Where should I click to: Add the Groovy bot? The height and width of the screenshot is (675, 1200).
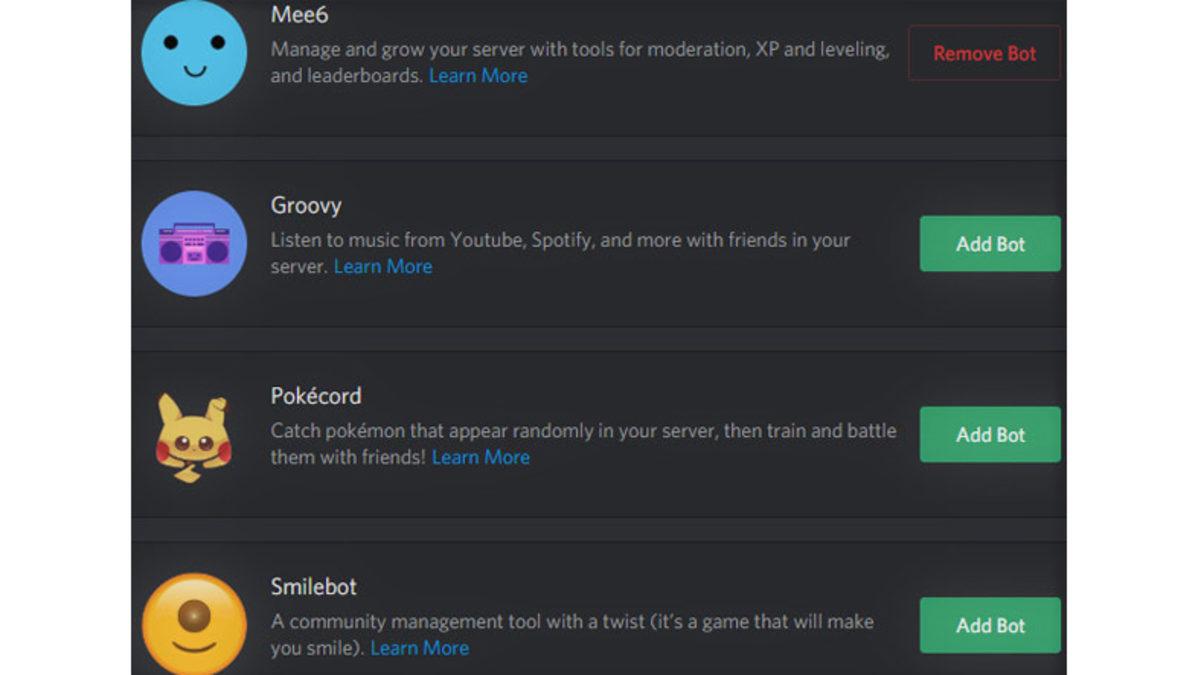[989, 243]
